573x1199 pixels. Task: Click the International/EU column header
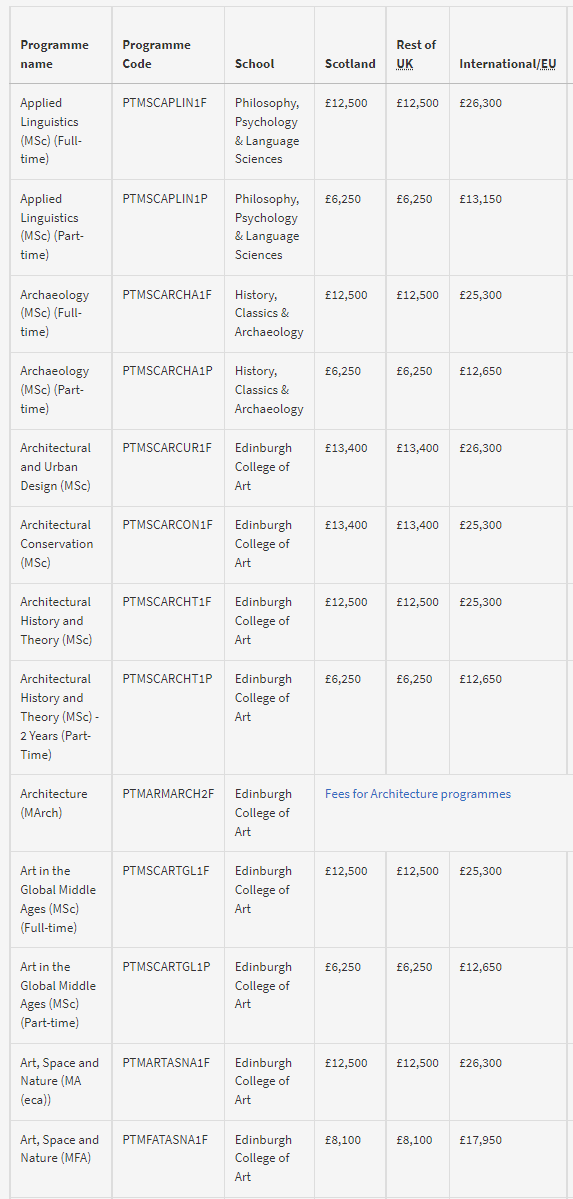point(507,64)
